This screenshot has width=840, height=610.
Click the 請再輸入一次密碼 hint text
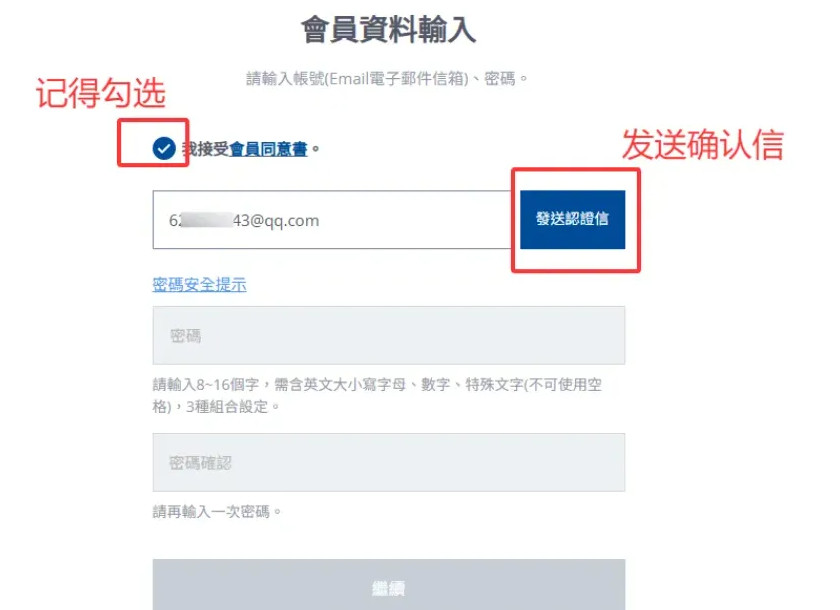[x=217, y=511]
